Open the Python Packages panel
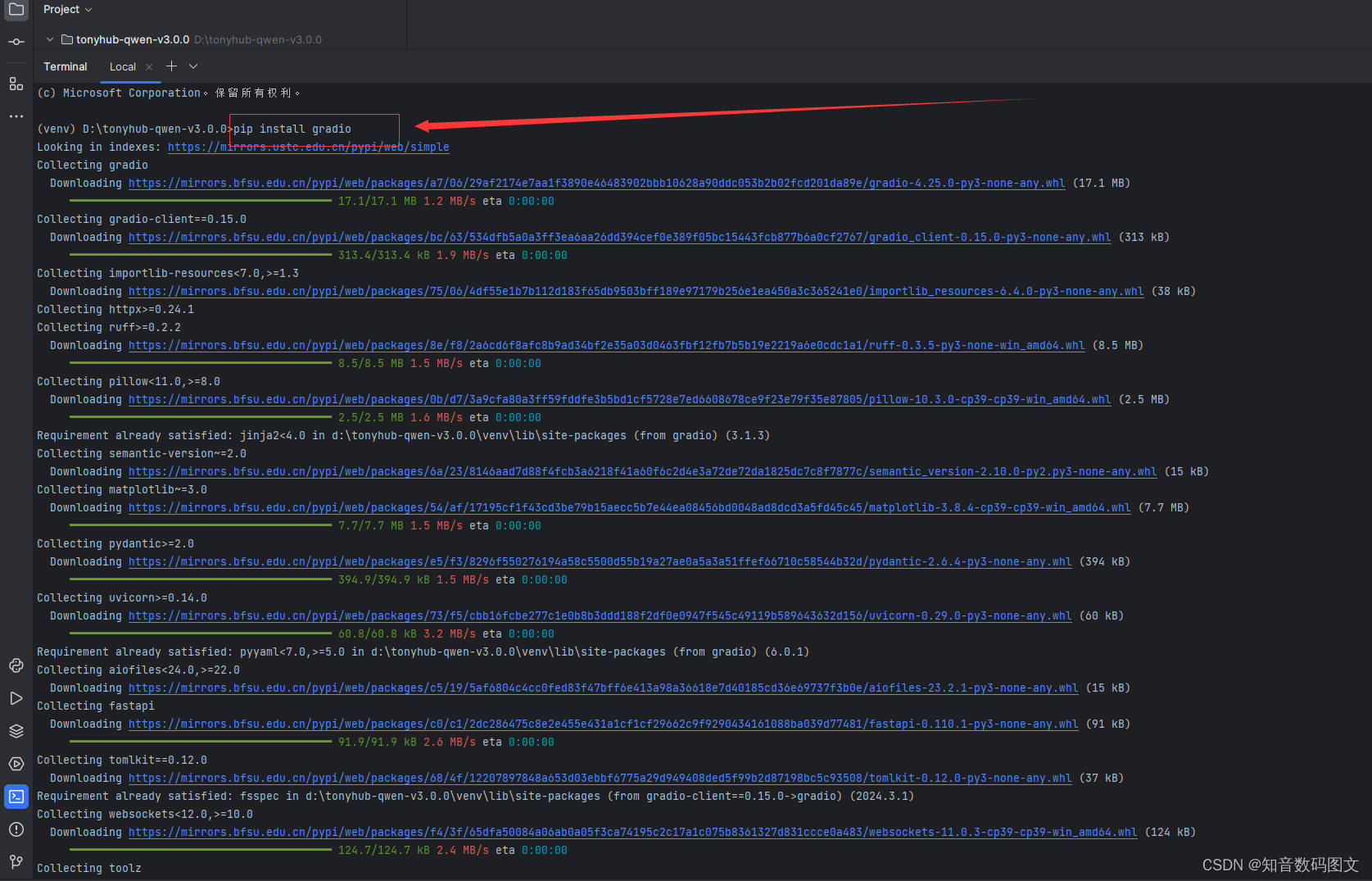The height and width of the screenshot is (881, 1372). [x=16, y=730]
